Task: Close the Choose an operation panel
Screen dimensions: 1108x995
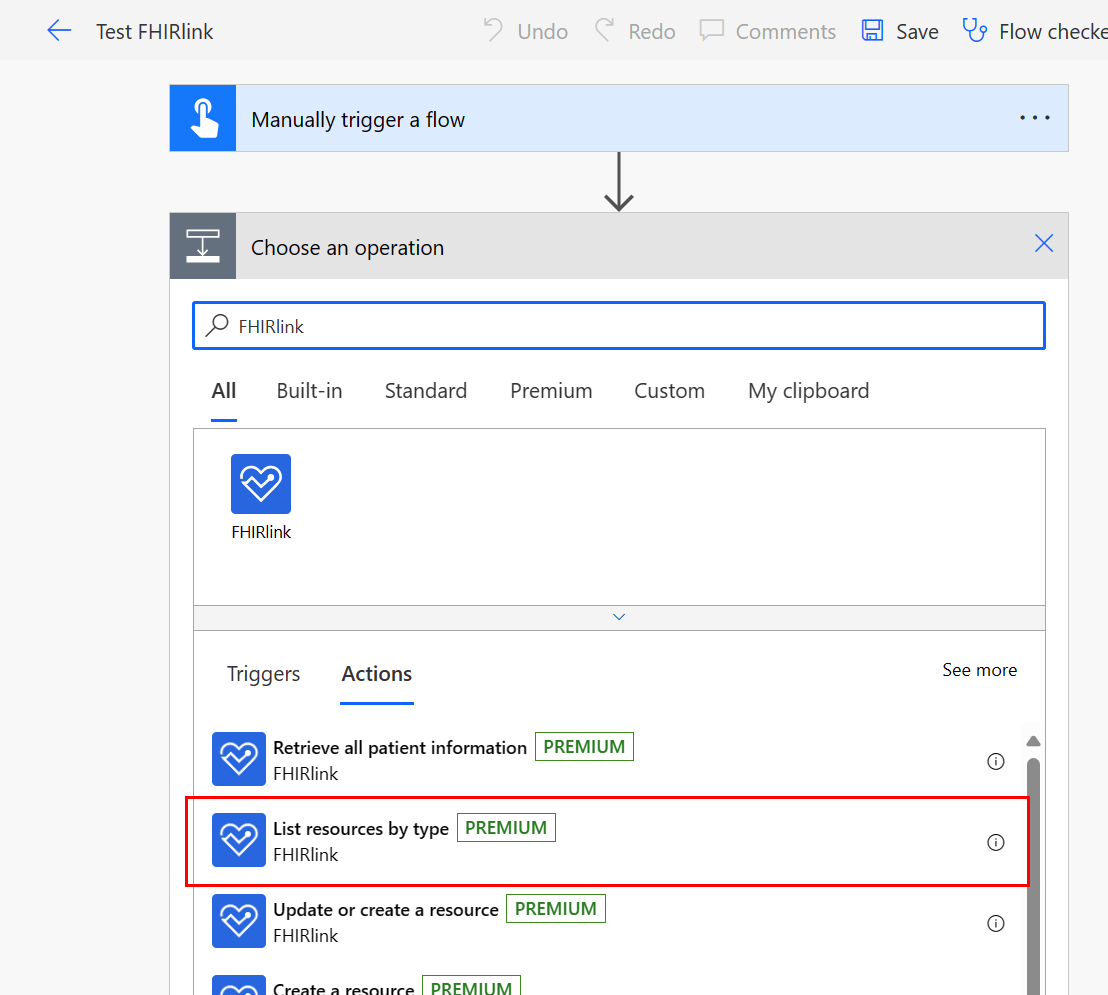Action: pos(1044,243)
